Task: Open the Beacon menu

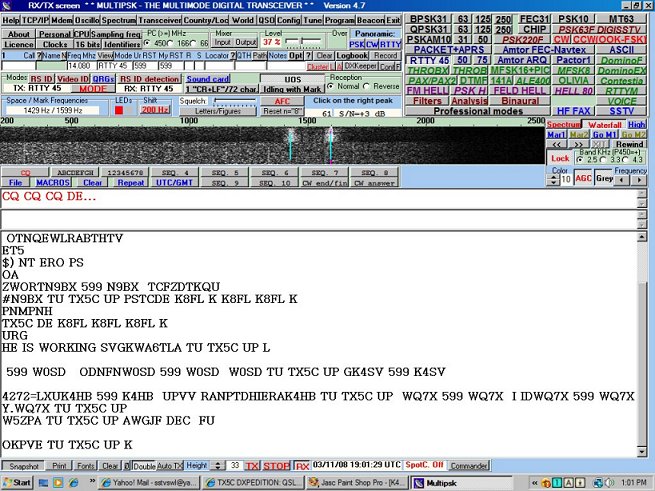Action: 371,20
